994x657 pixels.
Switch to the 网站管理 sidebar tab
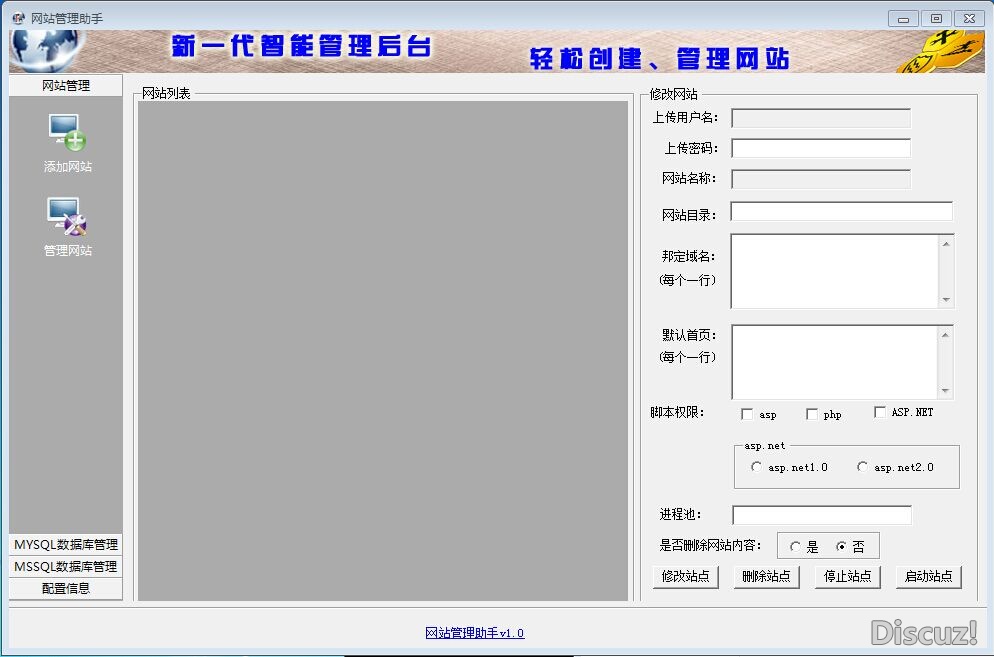(x=66, y=86)
